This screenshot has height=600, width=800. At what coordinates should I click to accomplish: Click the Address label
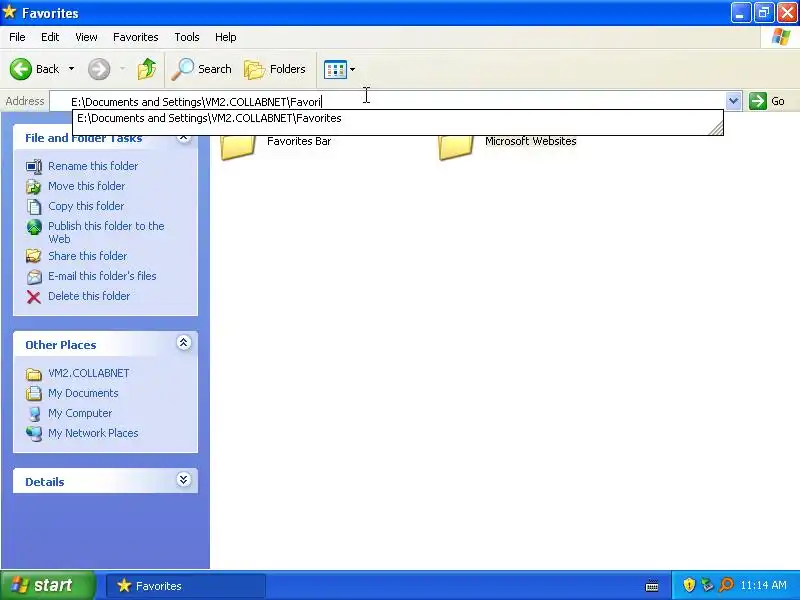click(x=25, y=101)
